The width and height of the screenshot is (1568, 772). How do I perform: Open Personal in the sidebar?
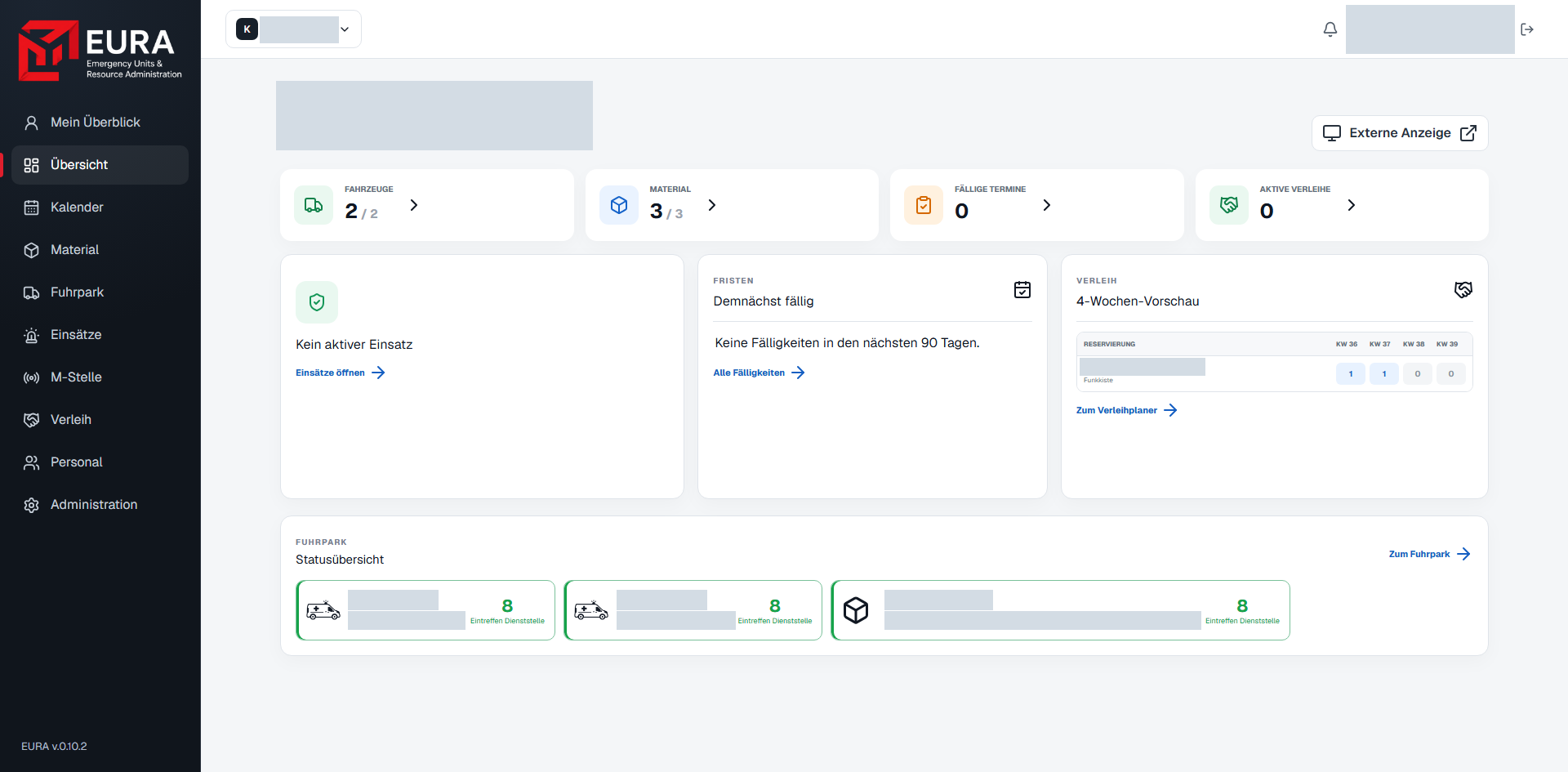point(100,462)
